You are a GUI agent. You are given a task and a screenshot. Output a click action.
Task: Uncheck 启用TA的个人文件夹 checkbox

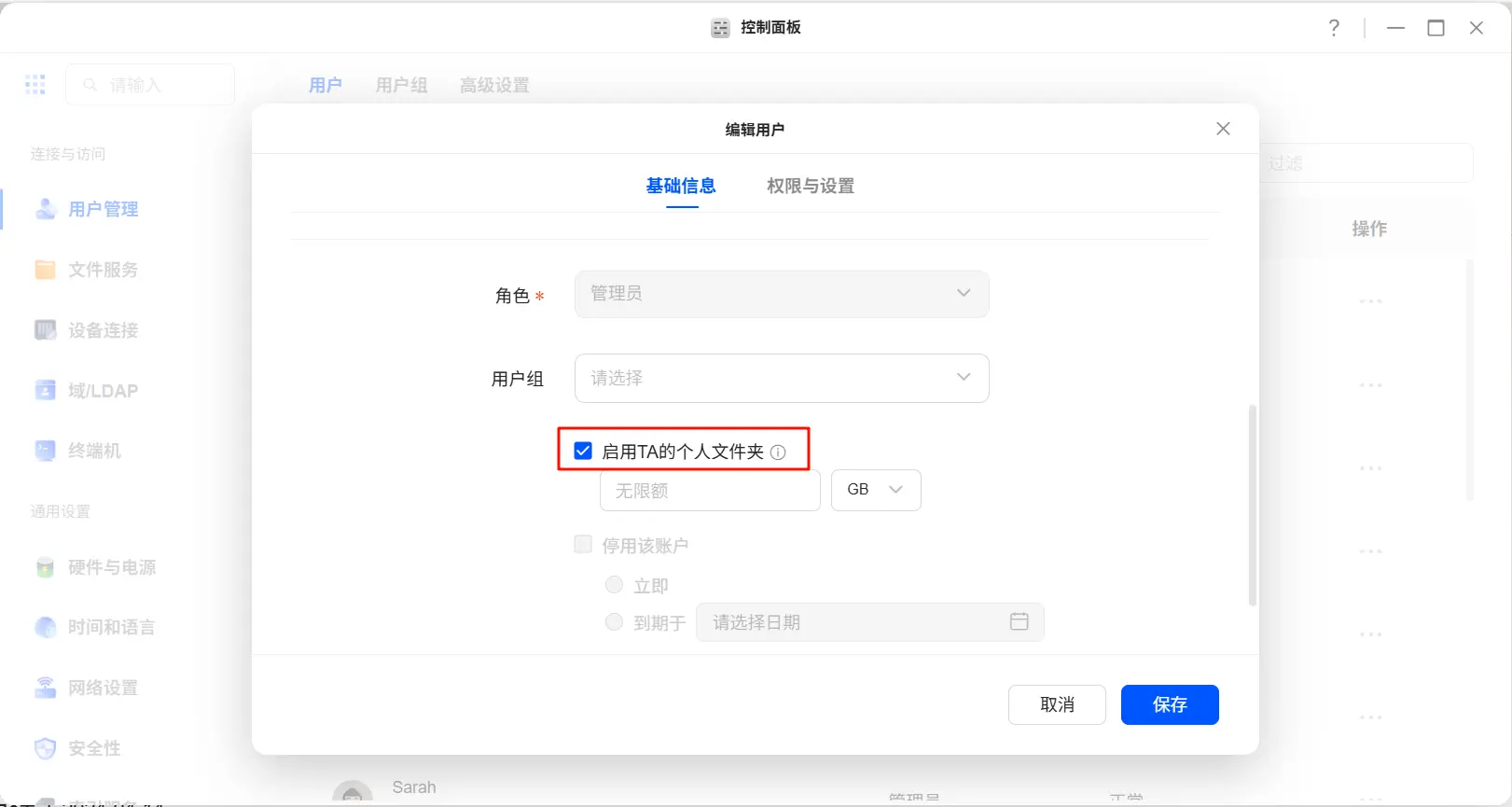583,452
